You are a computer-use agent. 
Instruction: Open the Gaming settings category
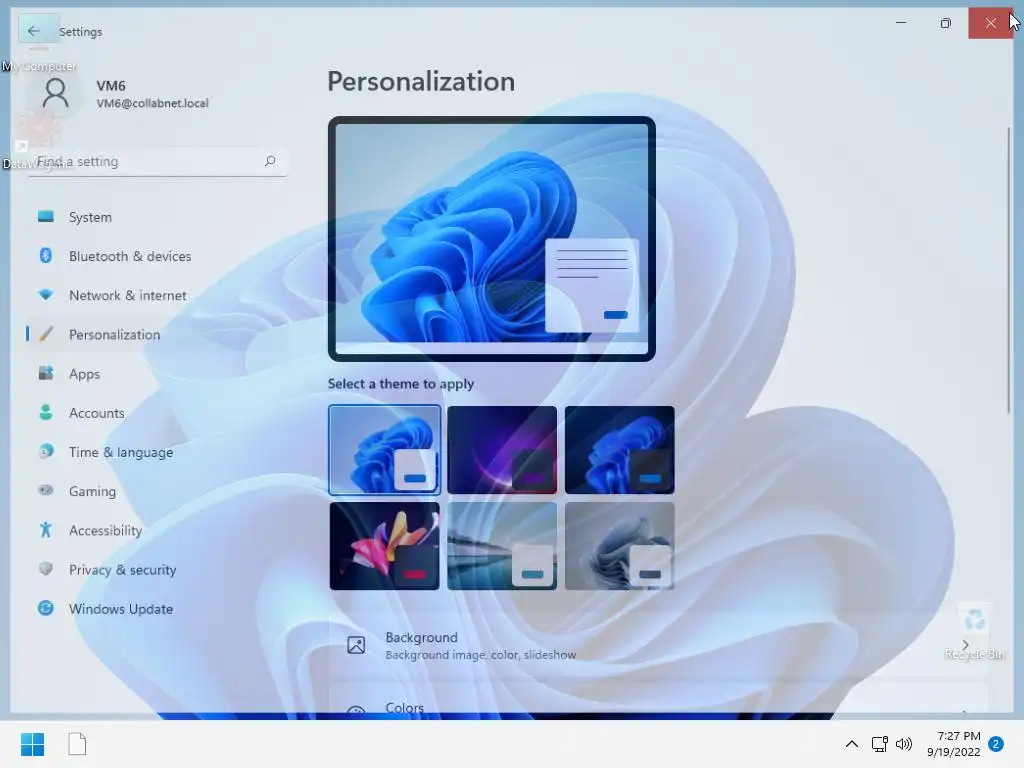[x=156, y=491]
